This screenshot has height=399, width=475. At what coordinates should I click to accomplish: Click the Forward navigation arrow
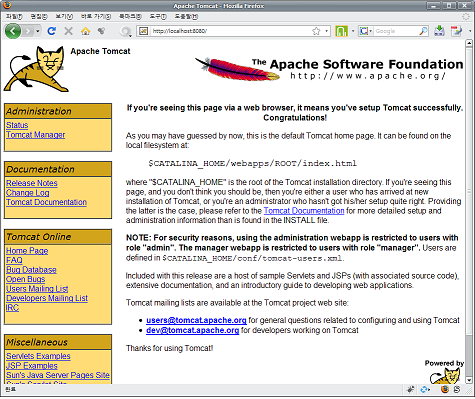(28, 31)
